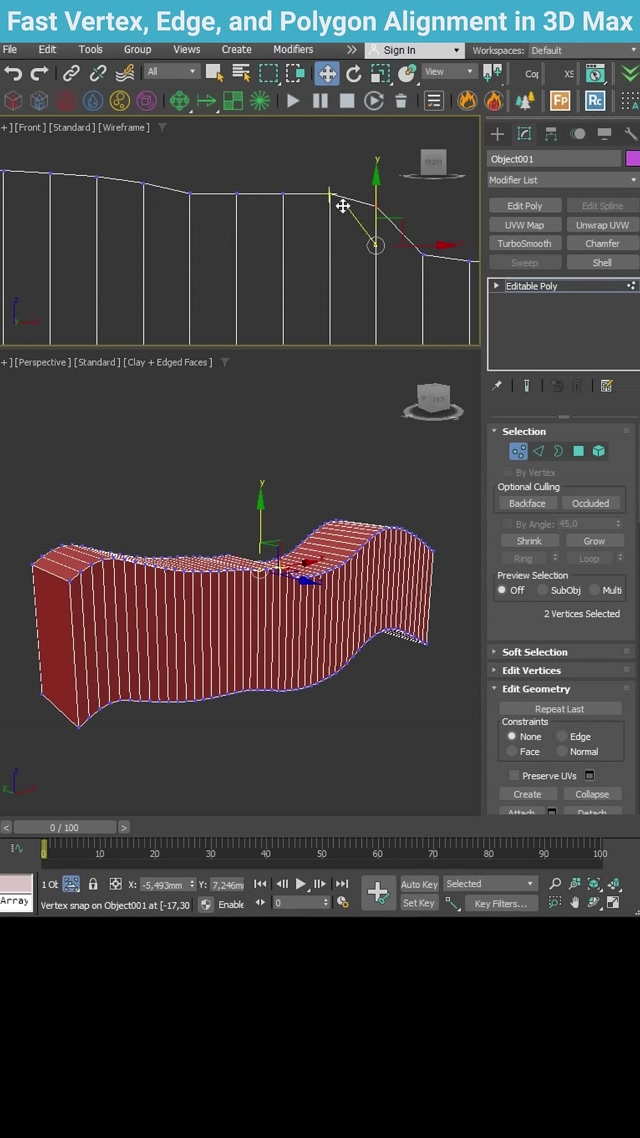Viewport: 640px width, 1138px height.
Task: Click the Collapse button
Action: [591, 795]
